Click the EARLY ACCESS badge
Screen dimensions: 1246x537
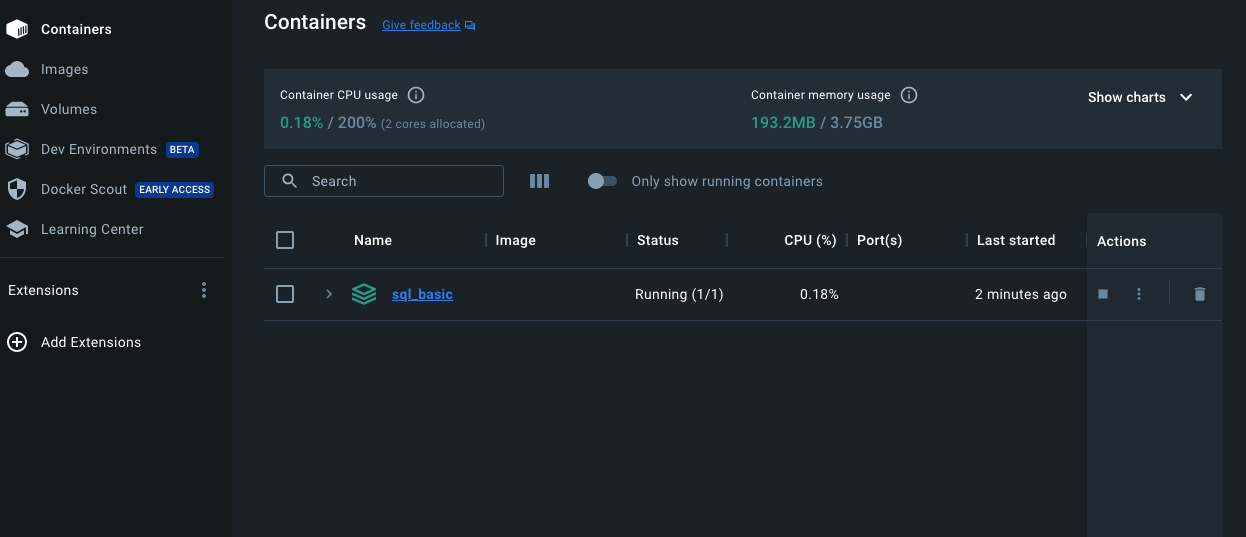click(x=175, y=189)
